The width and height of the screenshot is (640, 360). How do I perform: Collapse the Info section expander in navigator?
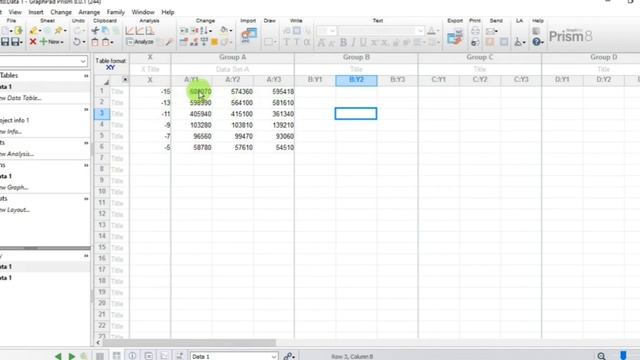click(86, 109)
